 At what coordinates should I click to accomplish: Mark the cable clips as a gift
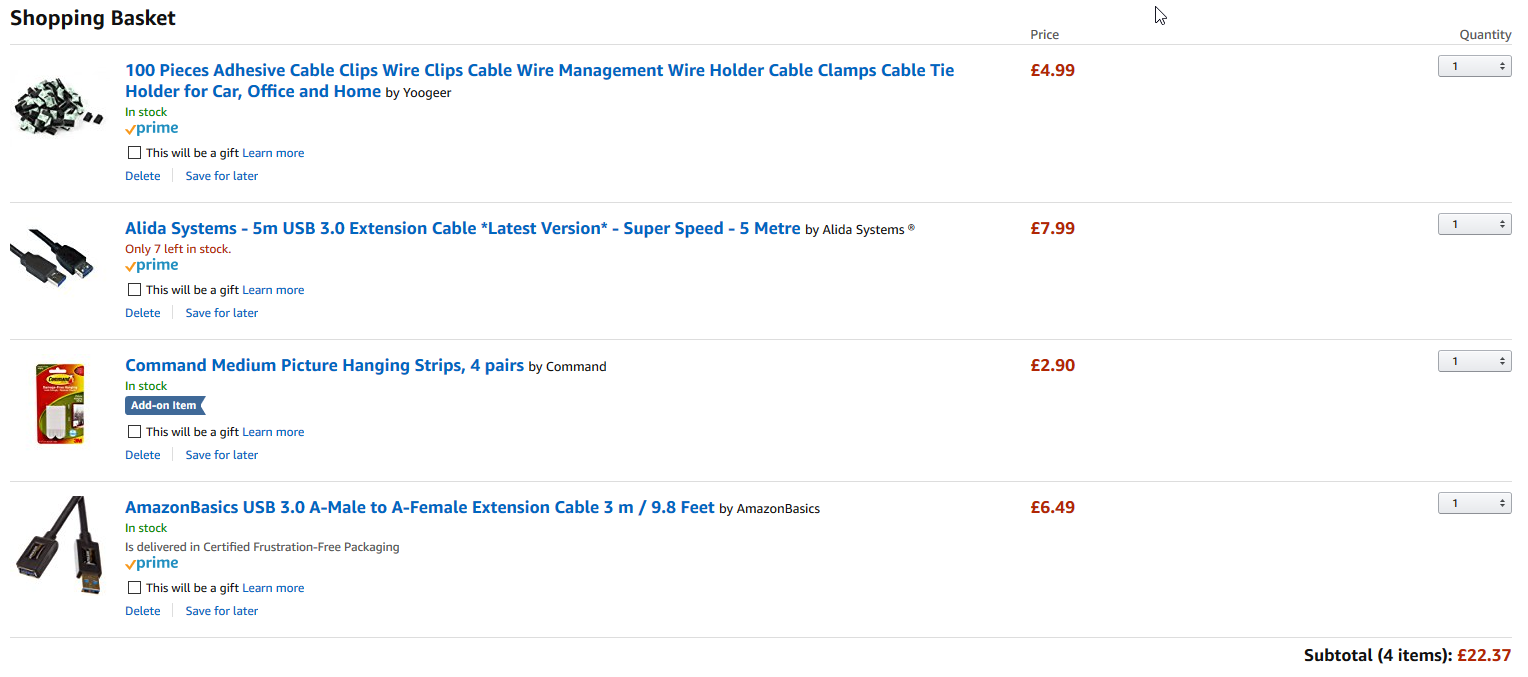point(134,153)
